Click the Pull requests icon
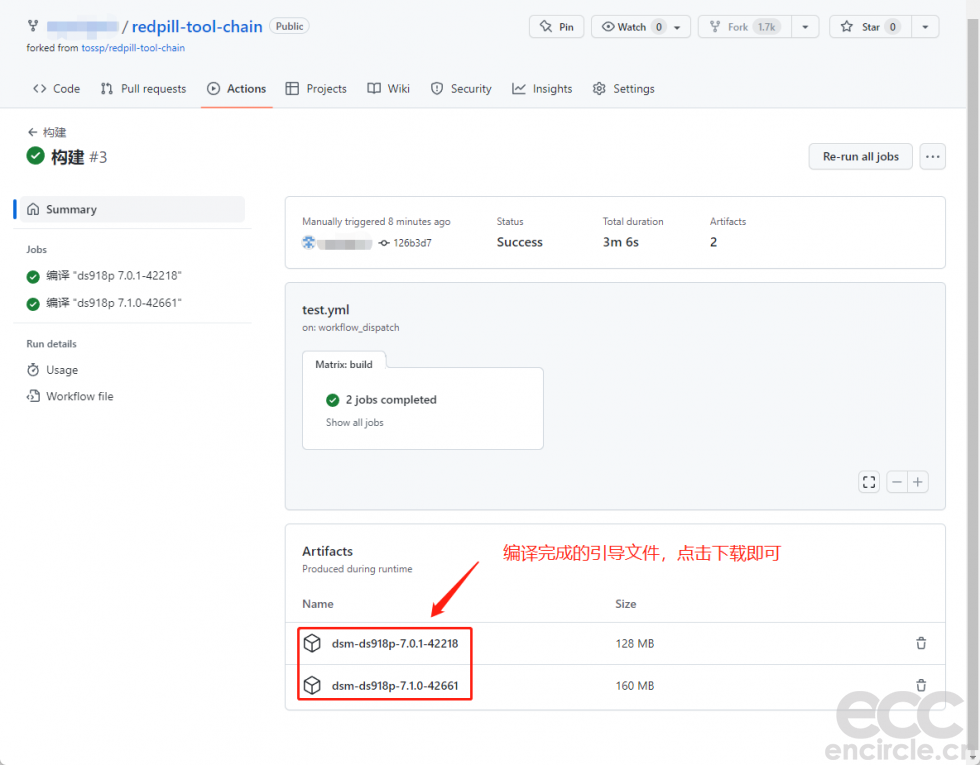Viewport: 980px width, 765px height. click(x=107, y=89)
